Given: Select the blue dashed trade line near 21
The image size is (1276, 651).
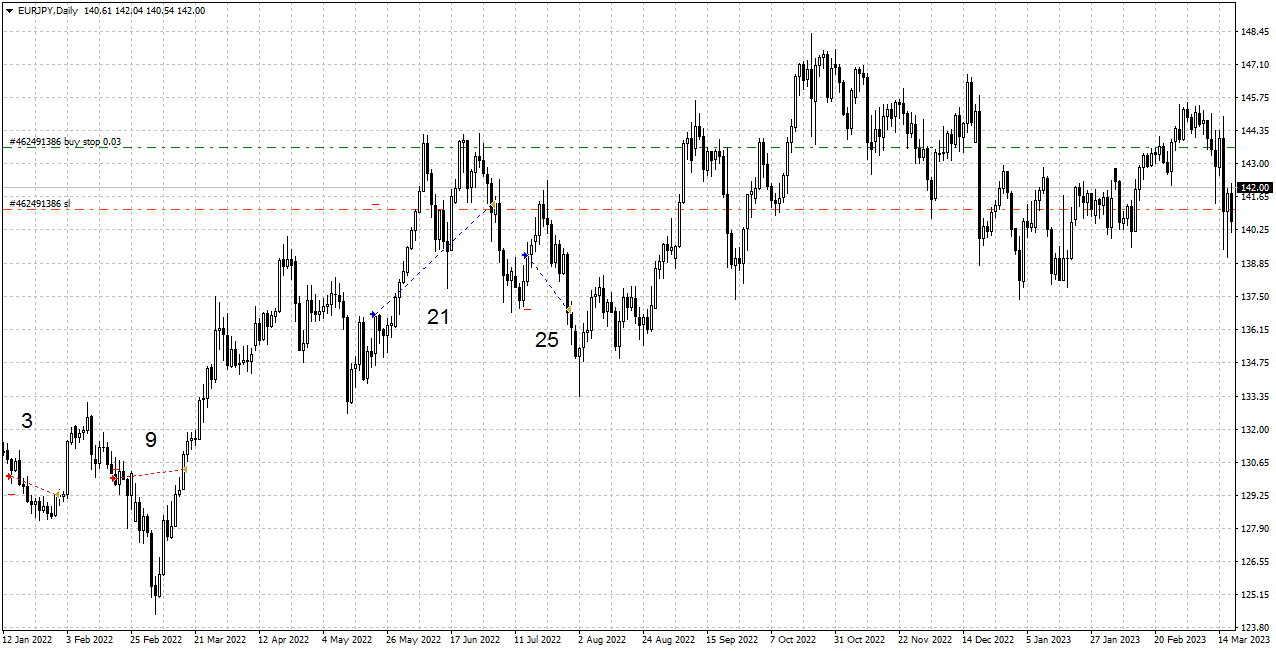Looking at the screenshot, I should pos(432,261).
